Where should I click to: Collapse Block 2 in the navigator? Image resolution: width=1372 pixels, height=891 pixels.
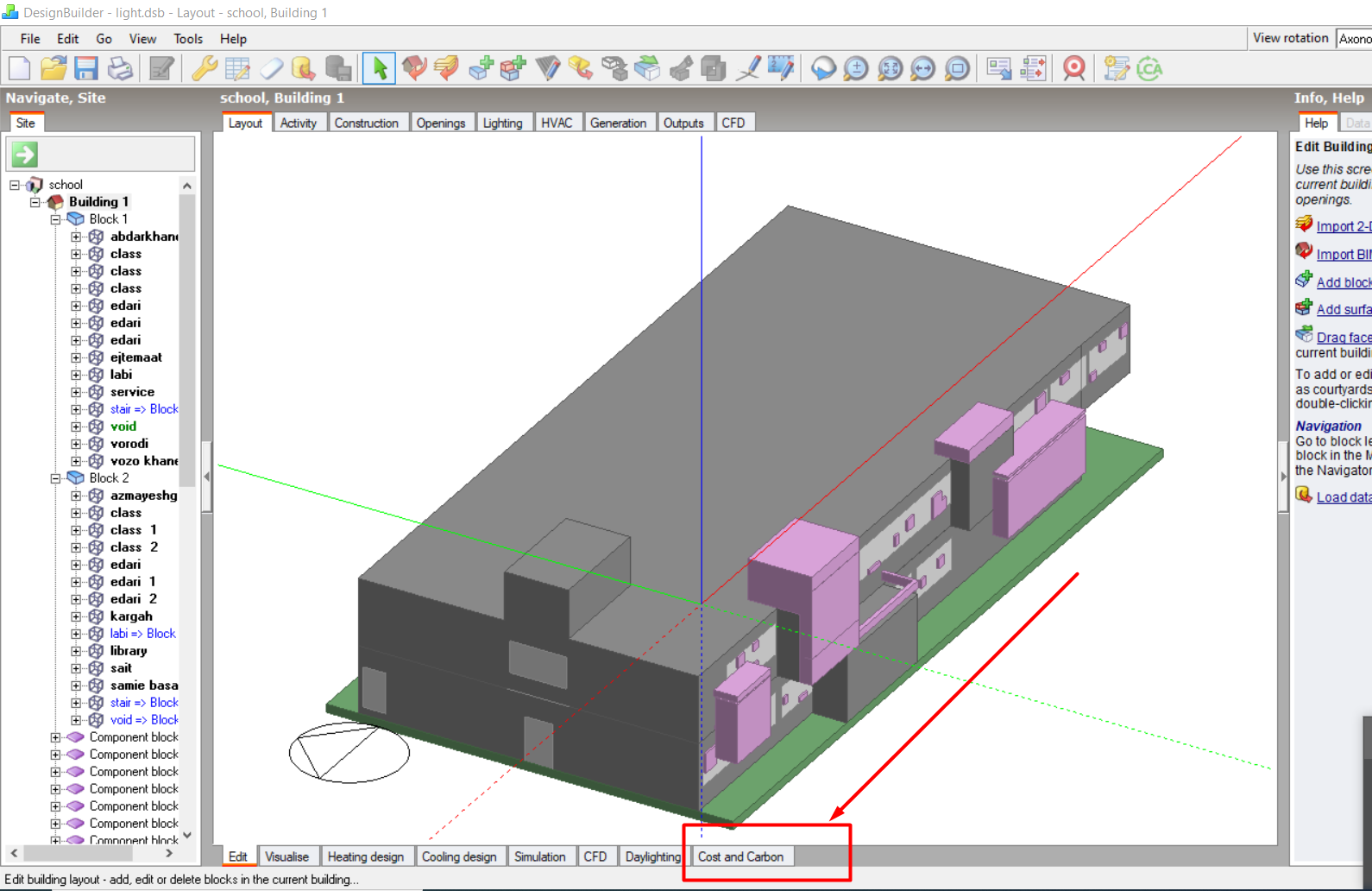[x=55, y=478]
